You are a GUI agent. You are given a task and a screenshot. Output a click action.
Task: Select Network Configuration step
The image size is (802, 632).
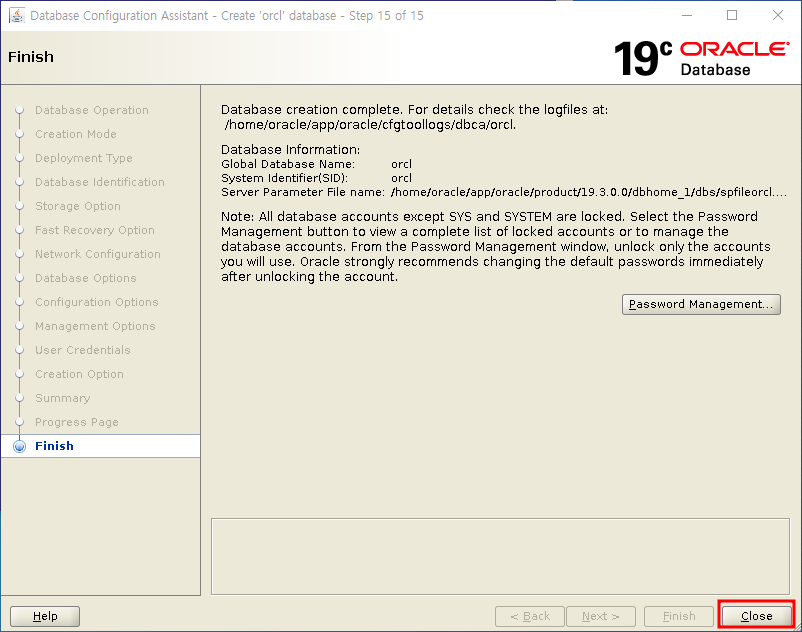point(98,254)
